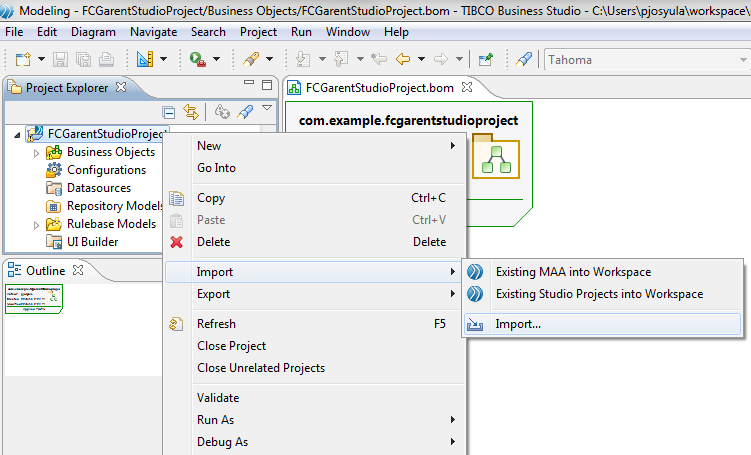The height and width of the screenshot is (455, 751).
Task: Choose Delete in the context menu
Action: point(314,242)
